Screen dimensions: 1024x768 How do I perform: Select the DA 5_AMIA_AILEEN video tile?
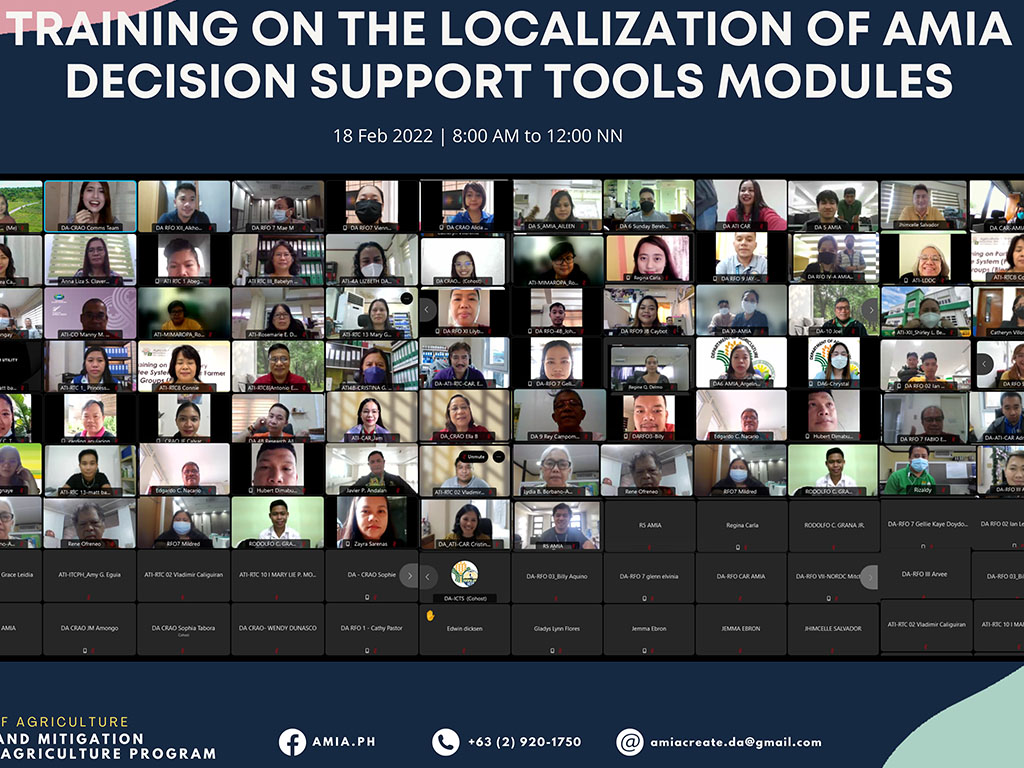pyautogui.click(x=558, y=205)
